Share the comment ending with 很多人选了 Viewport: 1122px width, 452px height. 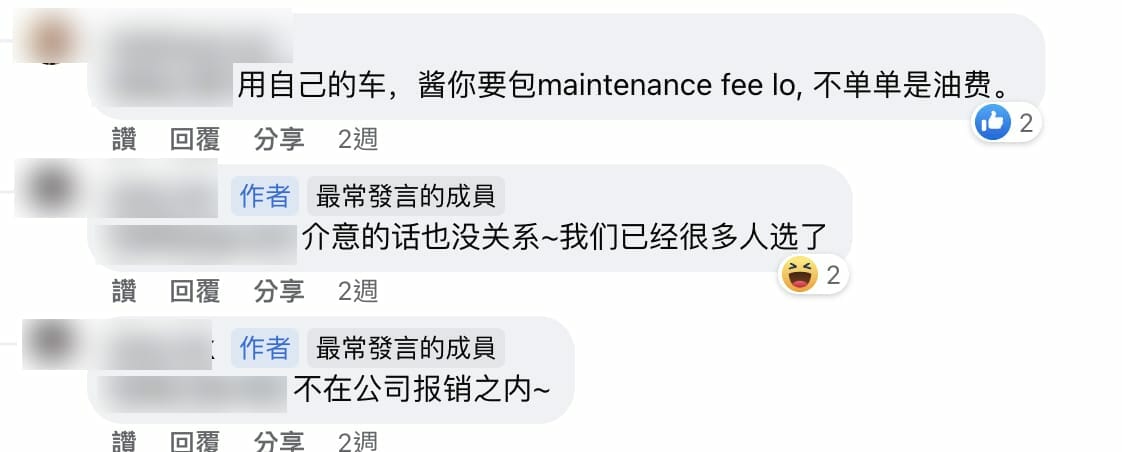pyautogui.click(x=279, y=291)
